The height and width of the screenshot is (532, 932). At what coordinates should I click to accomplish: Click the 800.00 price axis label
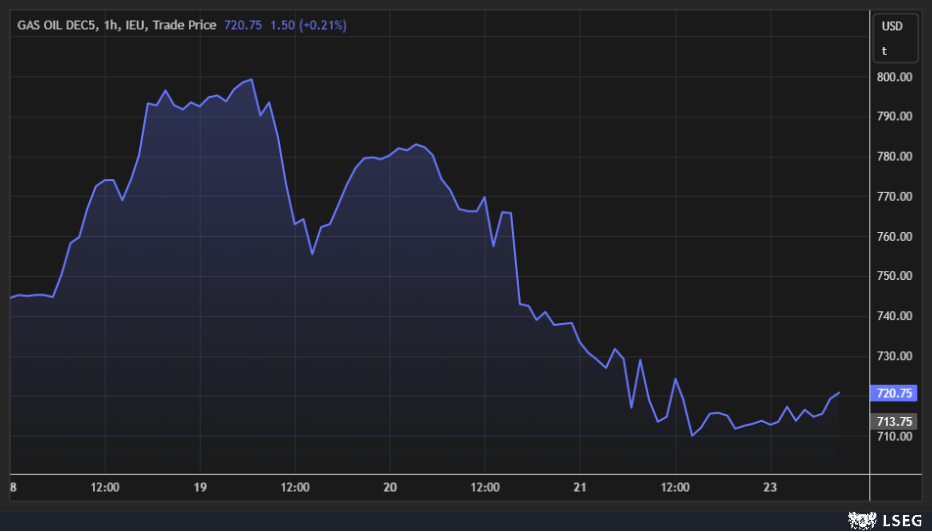click(x=893, y=77)
